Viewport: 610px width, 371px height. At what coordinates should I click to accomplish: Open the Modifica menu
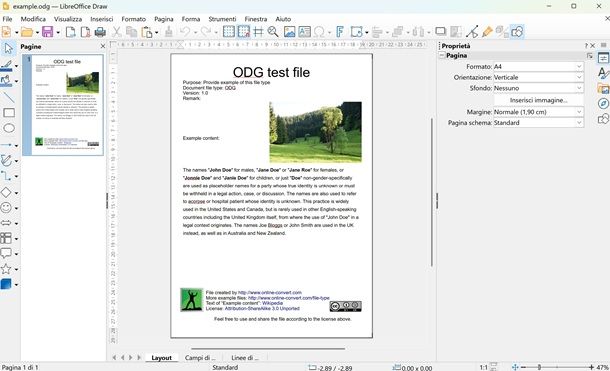click(33, 19)
